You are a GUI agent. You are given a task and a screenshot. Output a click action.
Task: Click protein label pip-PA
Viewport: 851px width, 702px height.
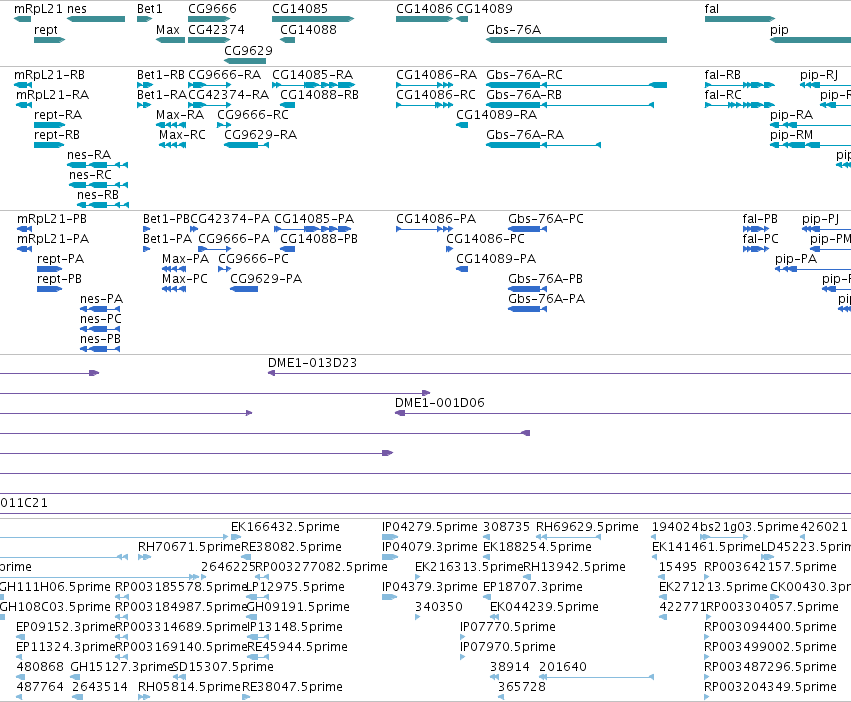point(796,259)
